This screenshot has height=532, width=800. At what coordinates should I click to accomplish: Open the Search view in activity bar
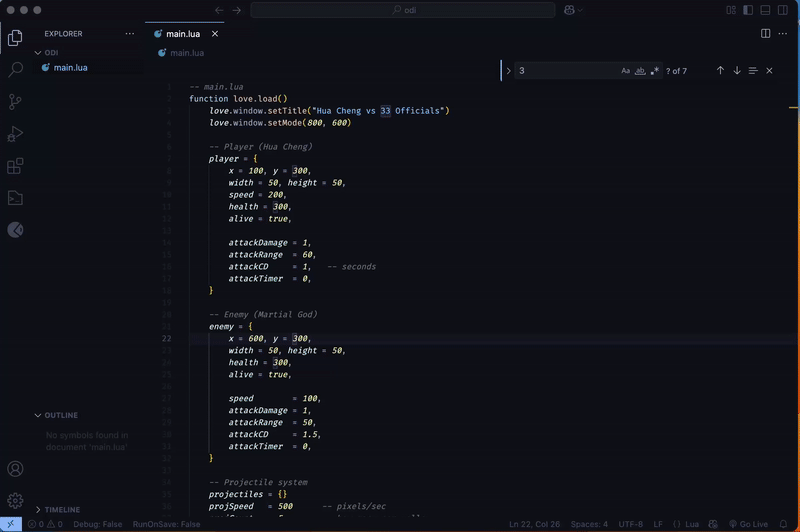click(x=15, y=70)
